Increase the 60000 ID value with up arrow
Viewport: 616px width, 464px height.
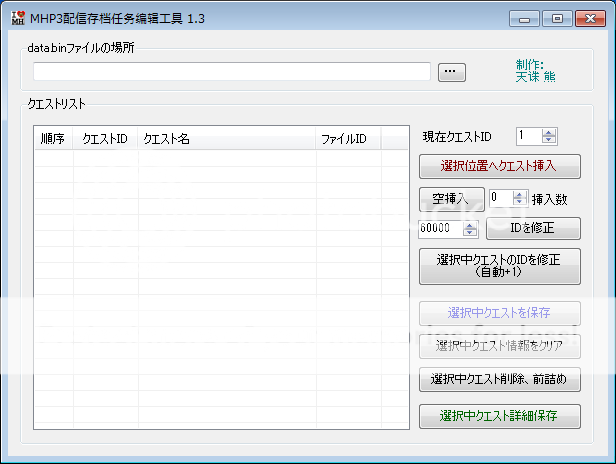coord(469,225)
